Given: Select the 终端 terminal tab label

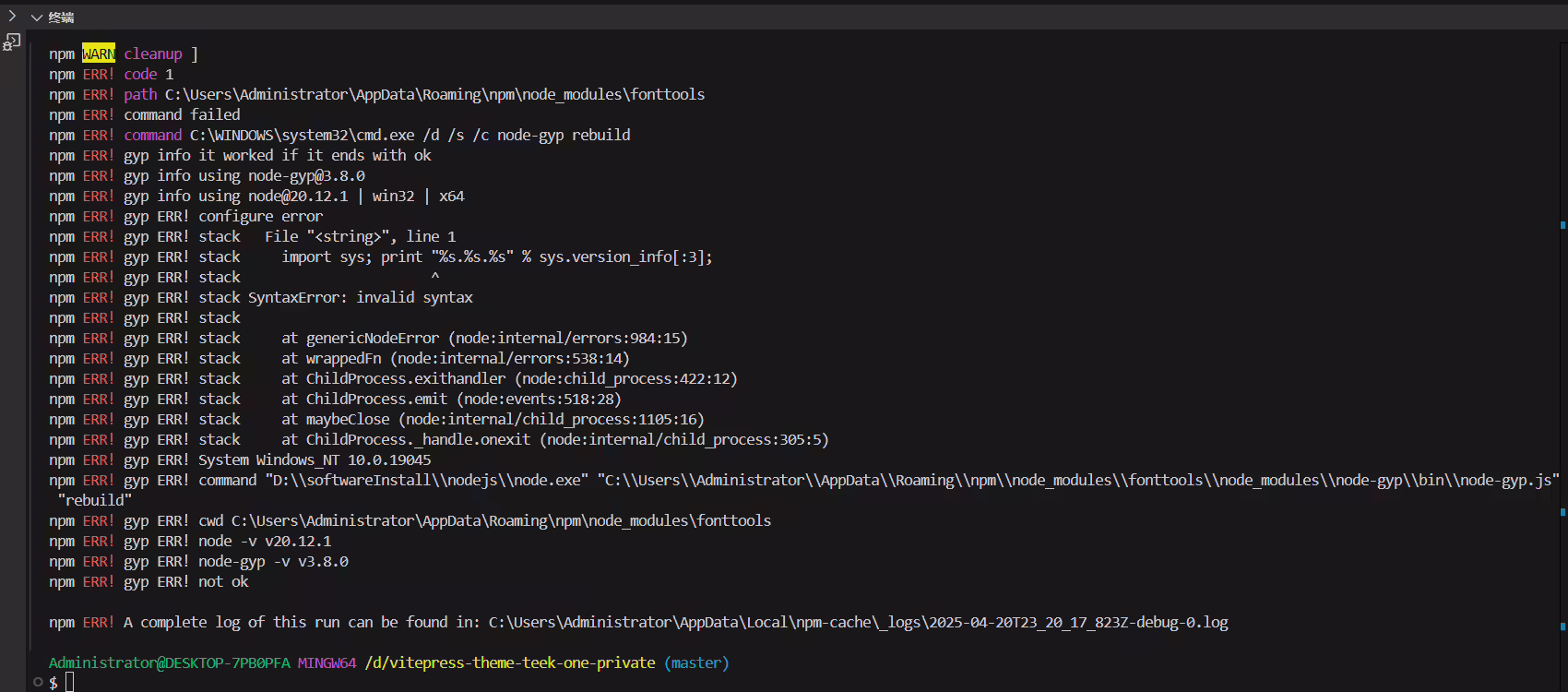Looking at the screenshot, I should (x=61, y=18).
